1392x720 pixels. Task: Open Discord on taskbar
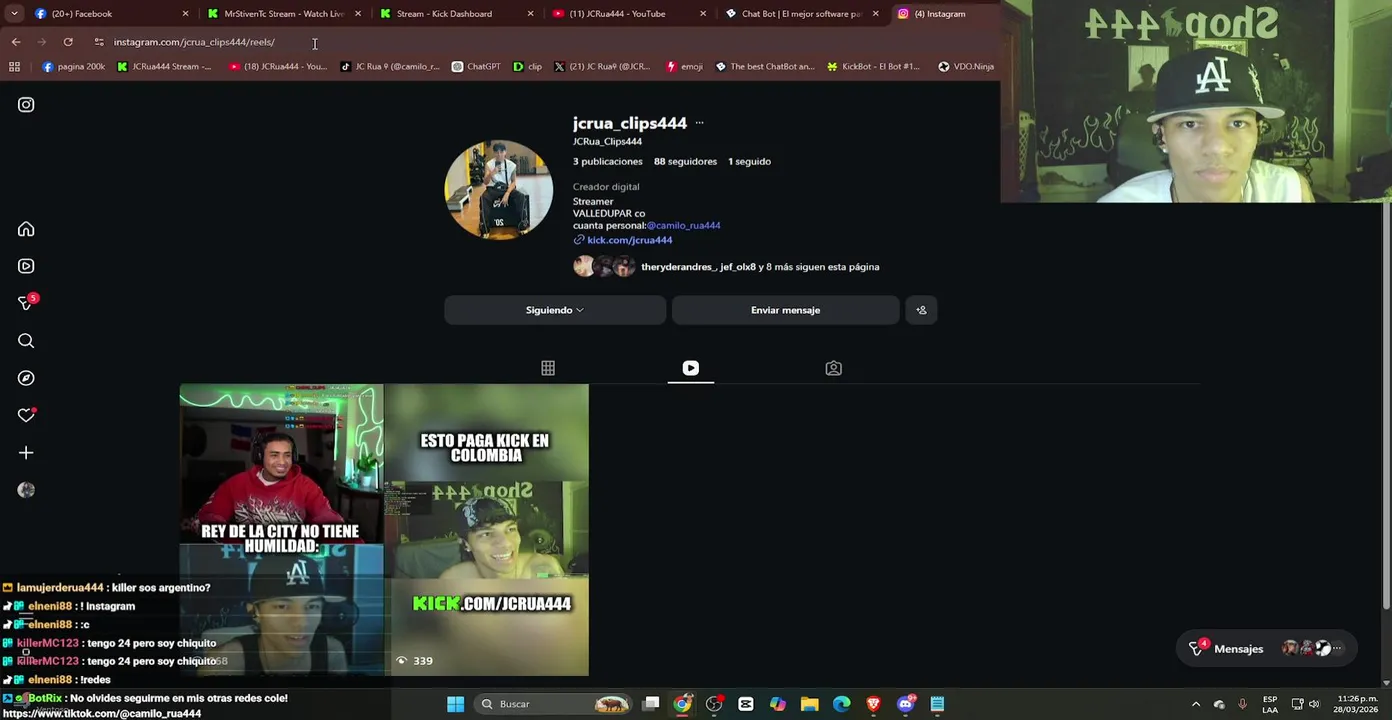coord(906,704)
